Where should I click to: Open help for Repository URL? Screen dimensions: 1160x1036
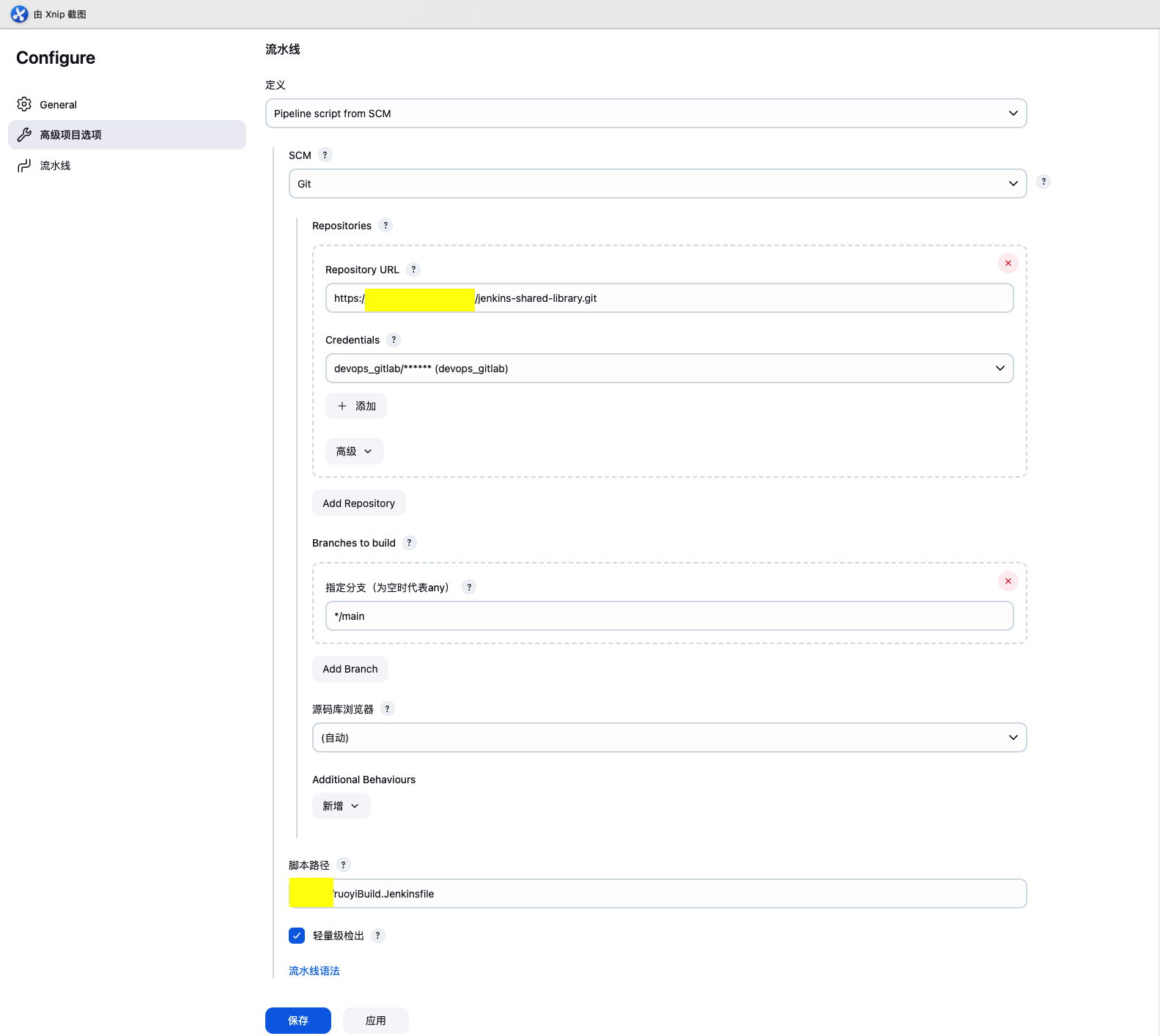(x=413, y=270)
